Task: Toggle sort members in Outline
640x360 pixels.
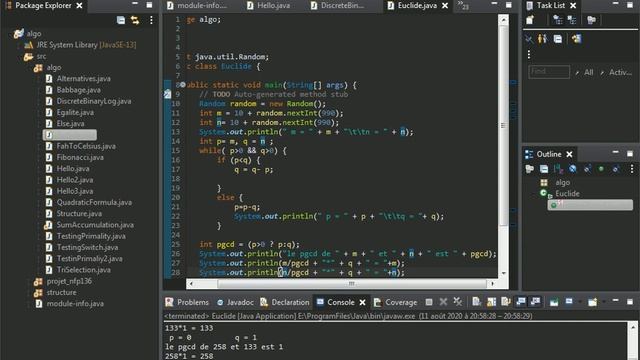Action: [x=558, y=169]
